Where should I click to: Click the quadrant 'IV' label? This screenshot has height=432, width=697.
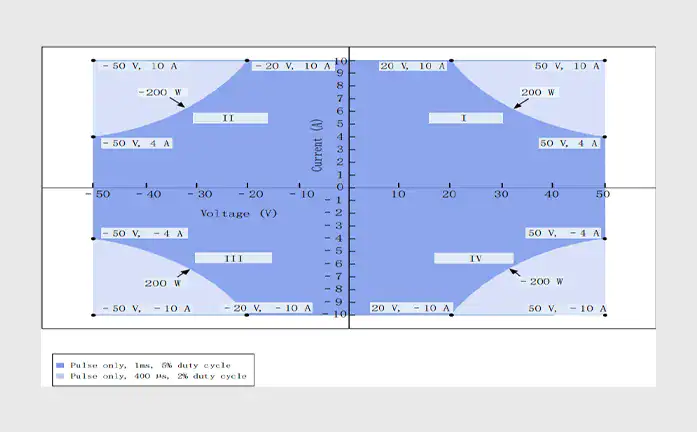474,258
